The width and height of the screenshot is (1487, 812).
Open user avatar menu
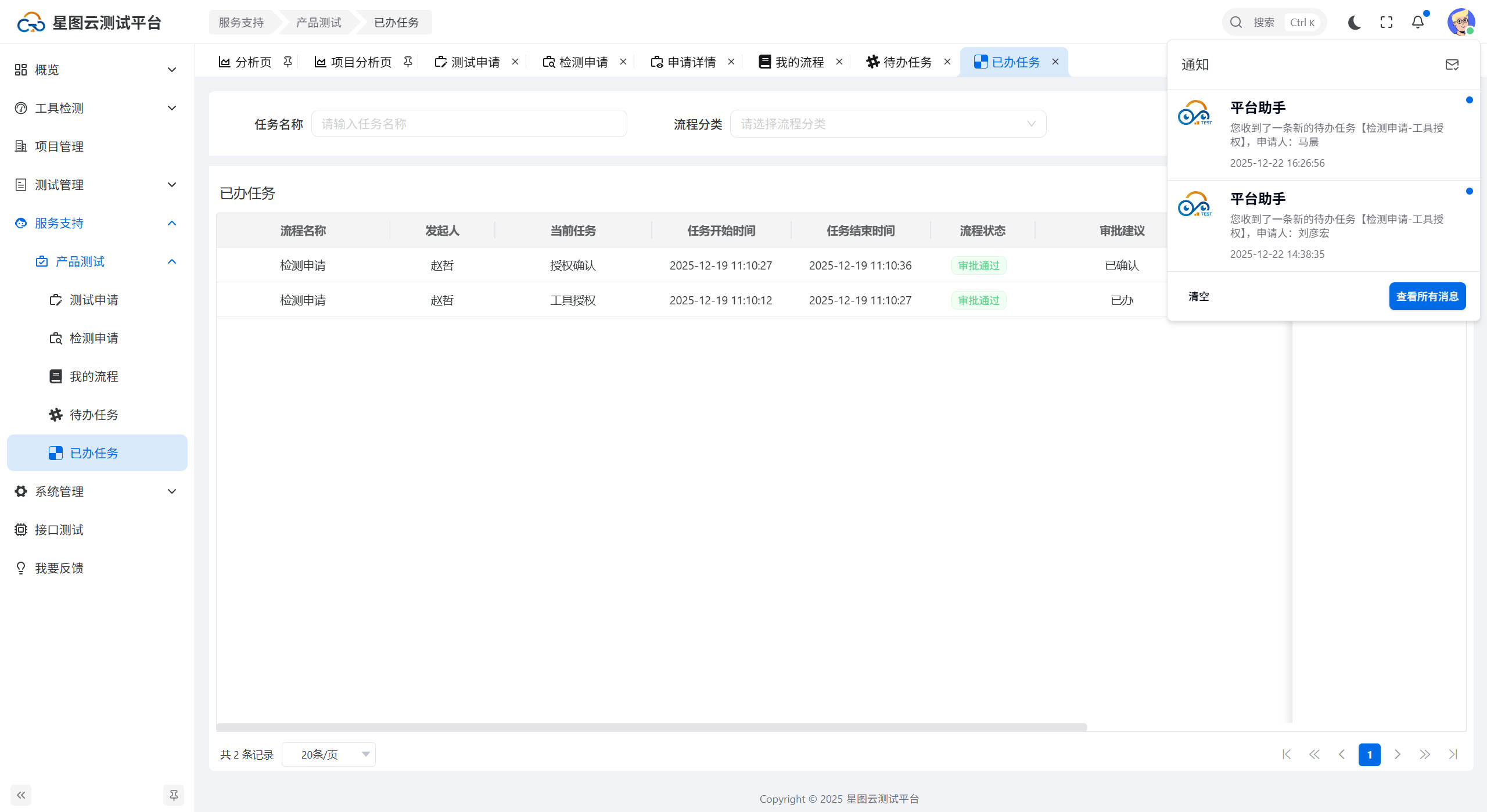(1460, 22)
